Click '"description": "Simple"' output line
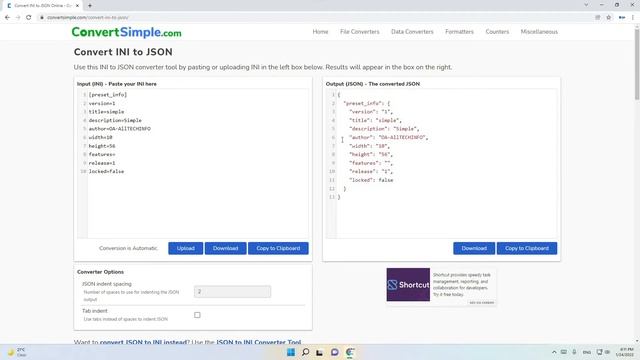Image resolution: width=640 pixels, height=360 pixels. (x=384, y=129)
